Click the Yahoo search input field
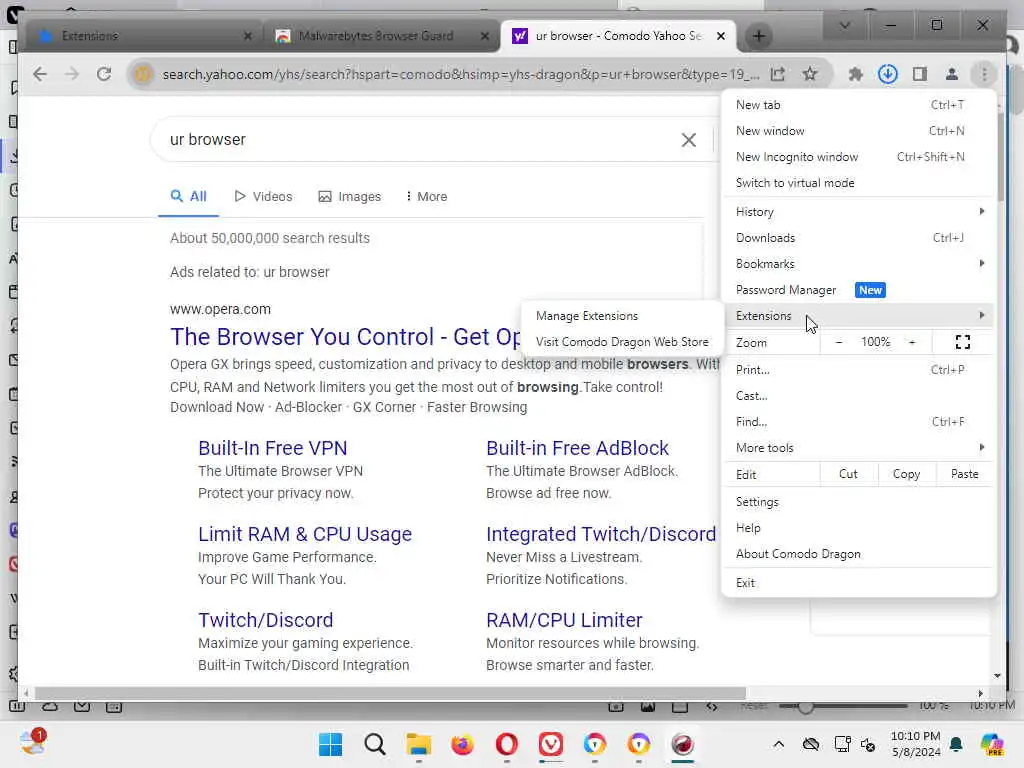Screen dimensions: 1024x768 pos(418,140)
